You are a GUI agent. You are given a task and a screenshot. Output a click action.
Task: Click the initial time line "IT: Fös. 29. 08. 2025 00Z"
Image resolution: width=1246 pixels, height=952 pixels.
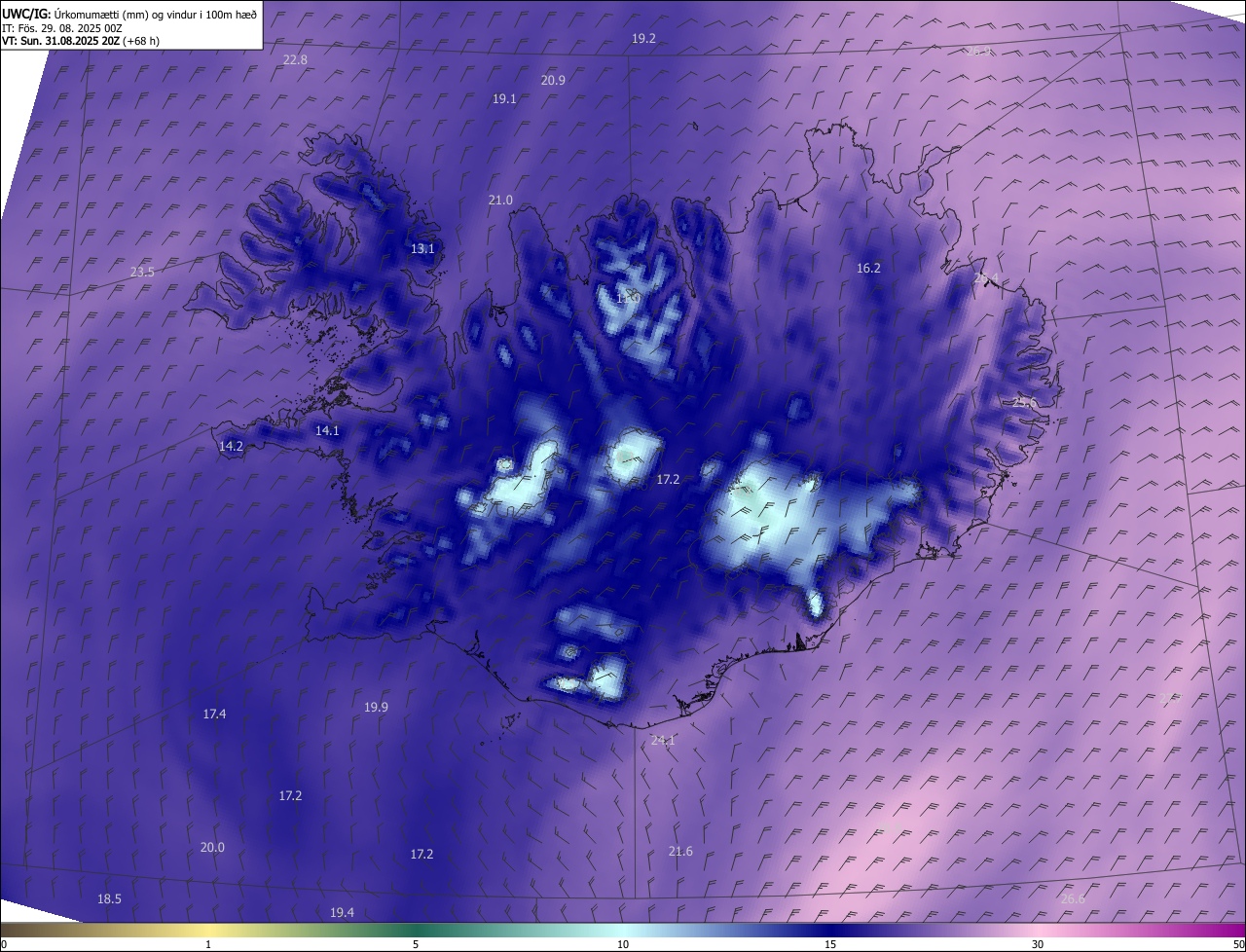(62, 28)
